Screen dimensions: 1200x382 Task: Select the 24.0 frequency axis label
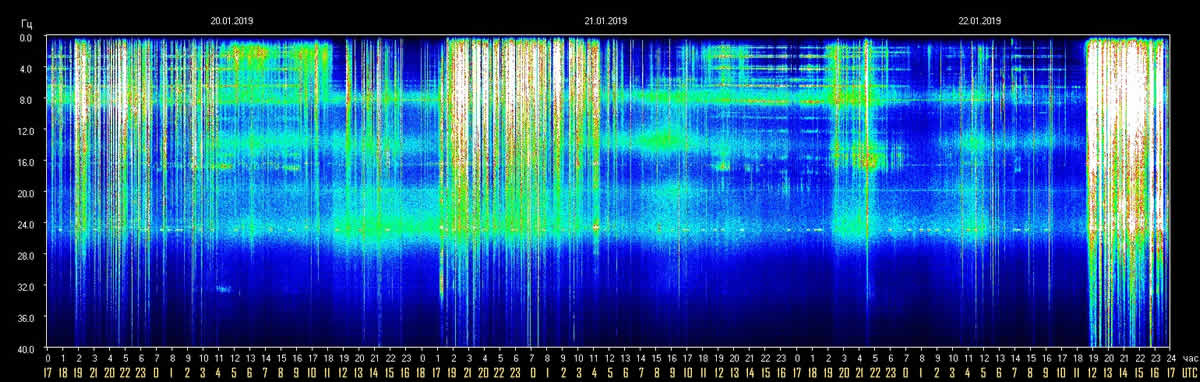click(x=25, y=224)
